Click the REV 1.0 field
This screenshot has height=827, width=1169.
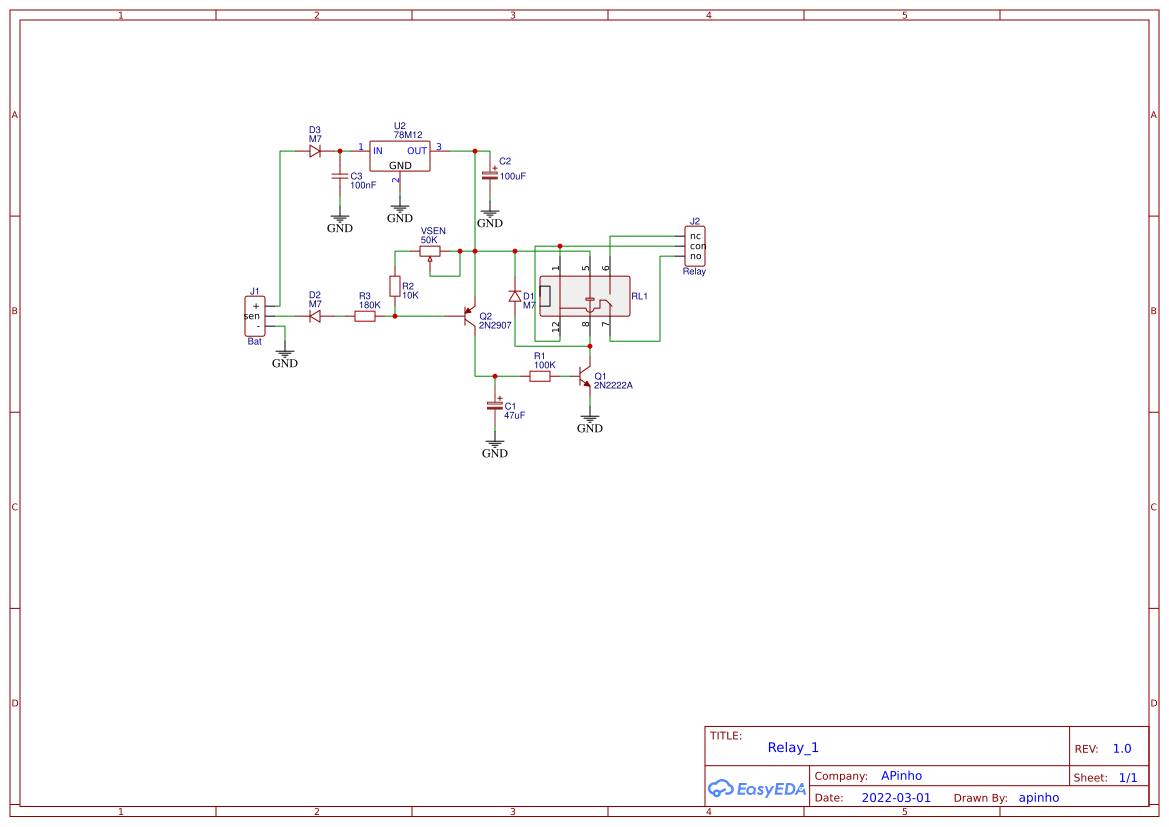(1119, 747)
